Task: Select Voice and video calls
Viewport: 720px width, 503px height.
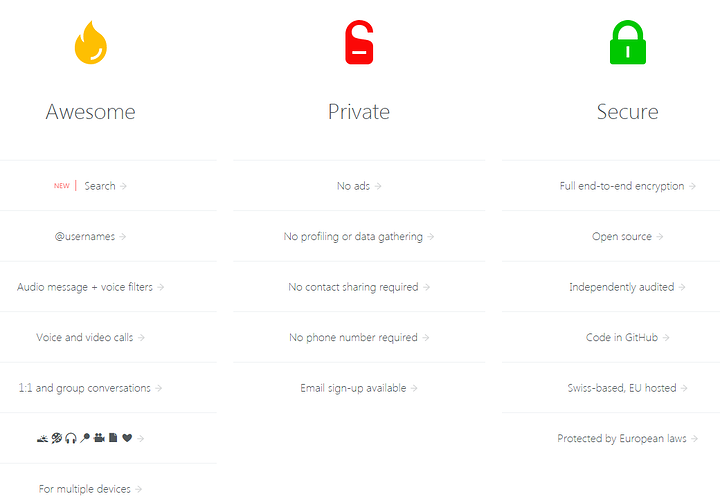Action: [x=84, y=338]
